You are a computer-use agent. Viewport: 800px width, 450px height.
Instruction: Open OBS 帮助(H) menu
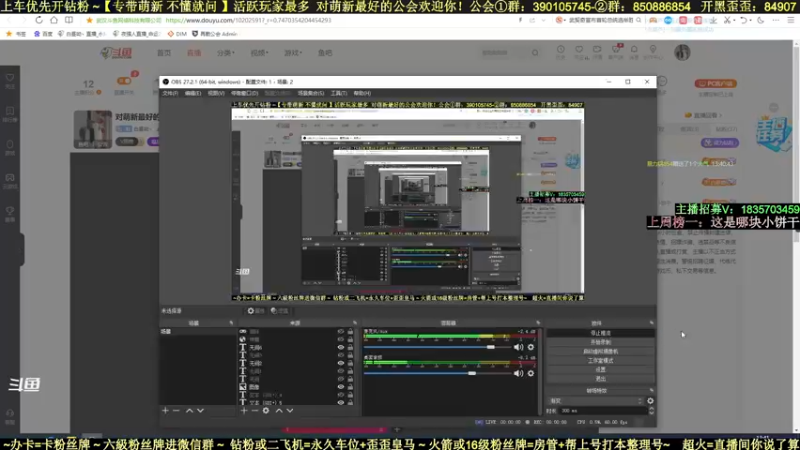[362, 93]
